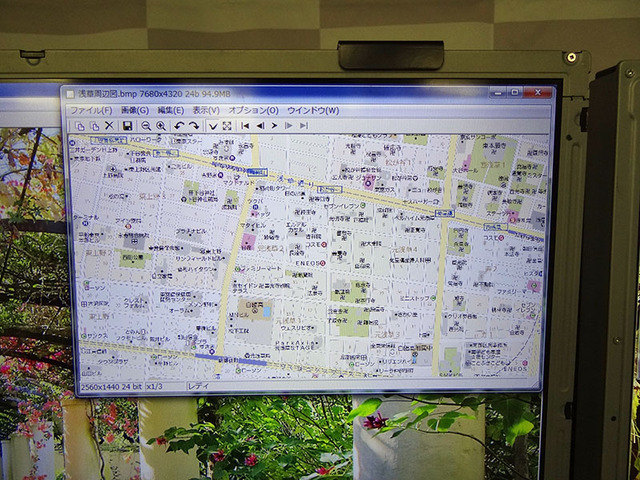Open the 編集(E) menu
Image resolution: width=640 pixels, height=480 pixels.
click(171, 111)
